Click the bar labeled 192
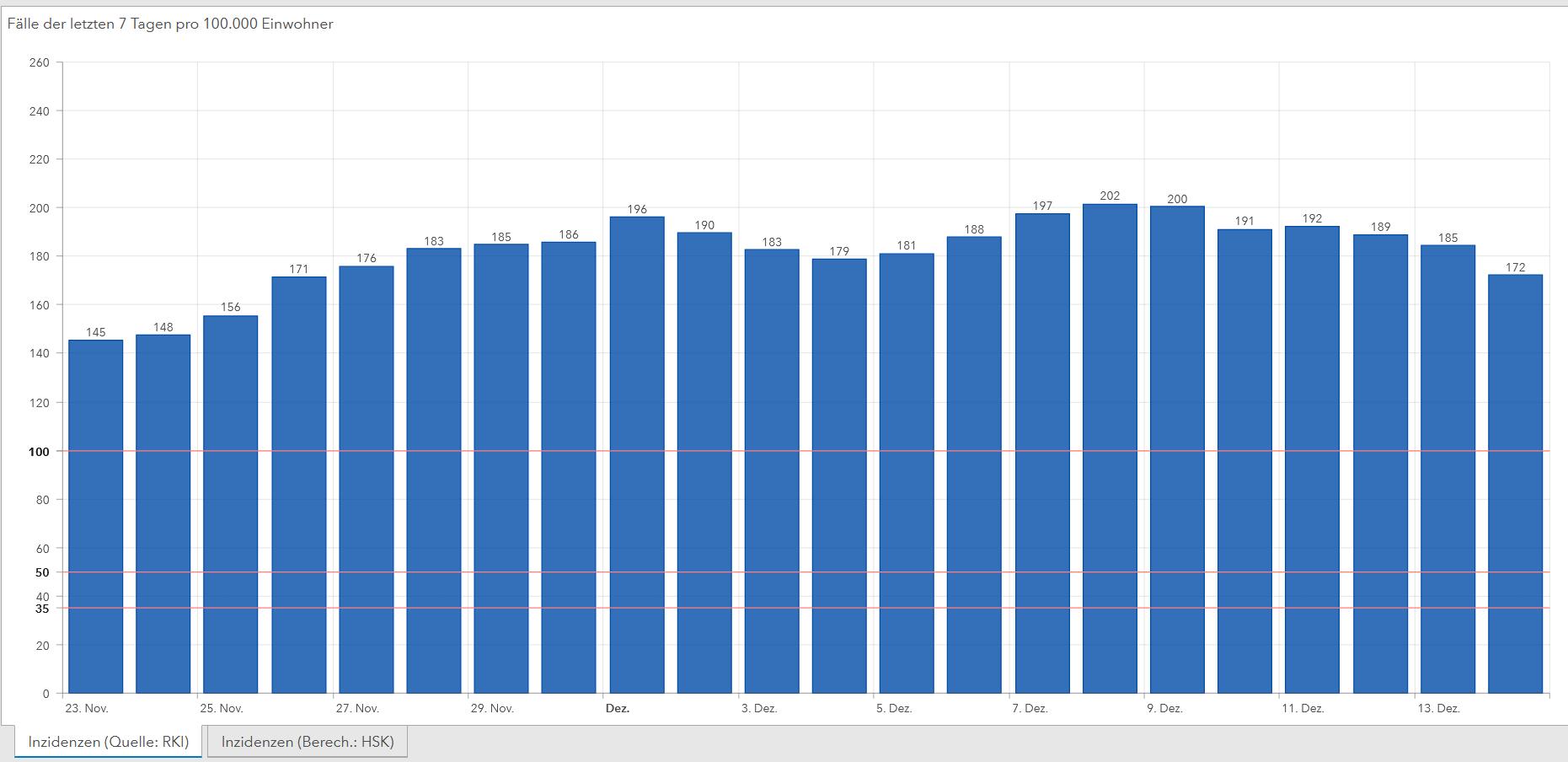 pyautogui.click(x=1312, y=459)
